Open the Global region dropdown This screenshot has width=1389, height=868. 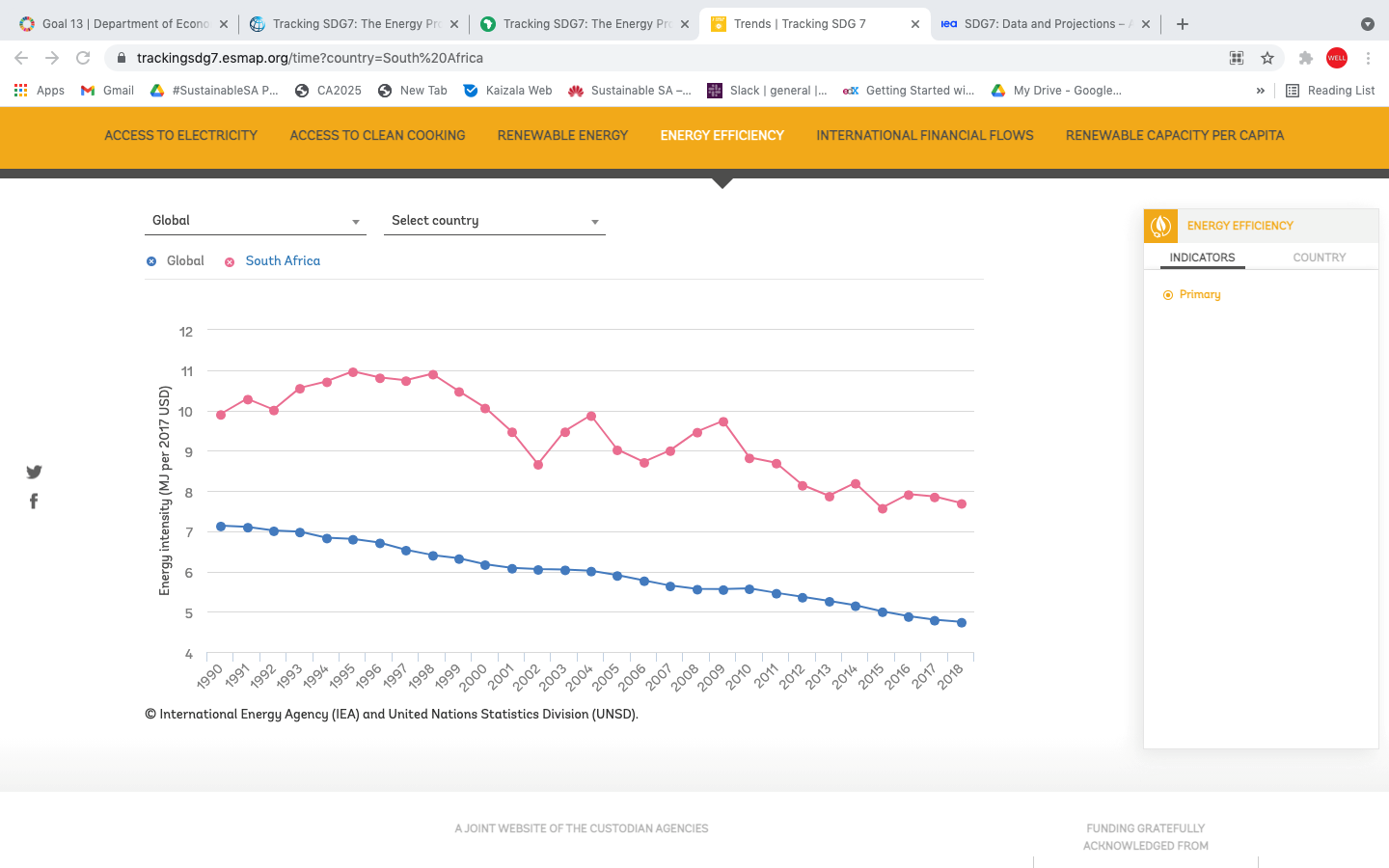[x=256, y=221]
